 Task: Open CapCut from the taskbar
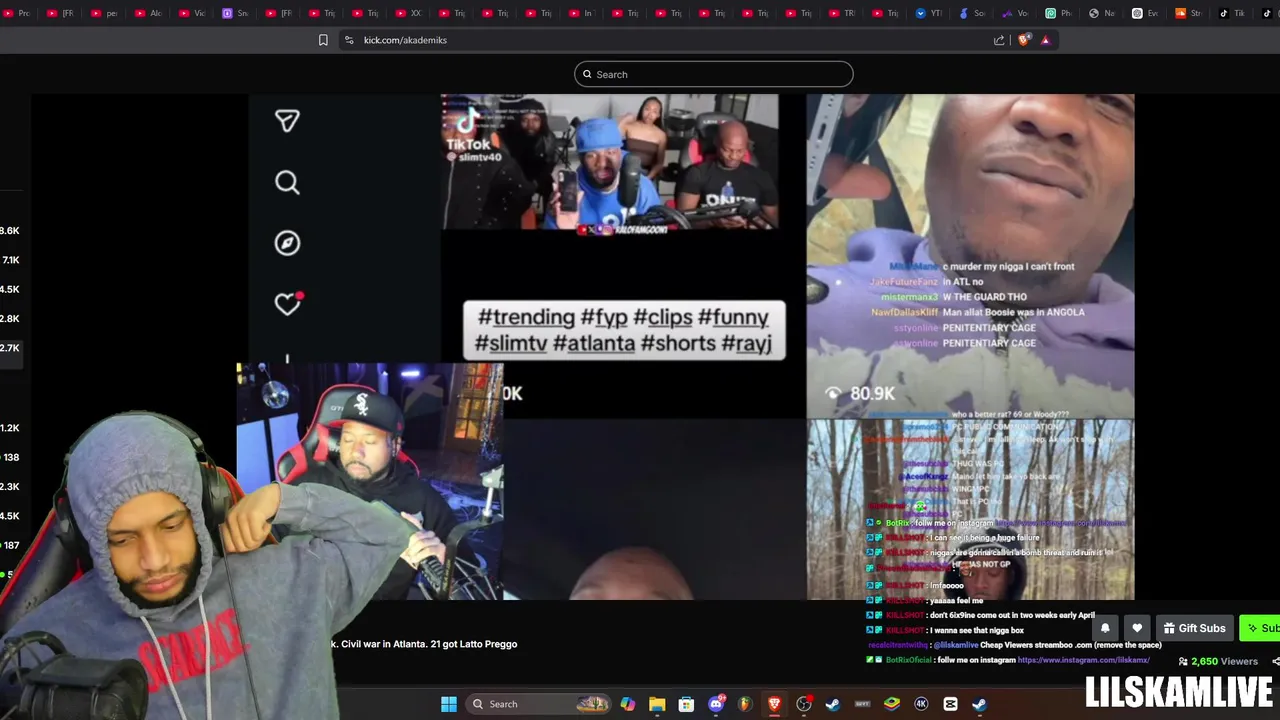(950, 704)
